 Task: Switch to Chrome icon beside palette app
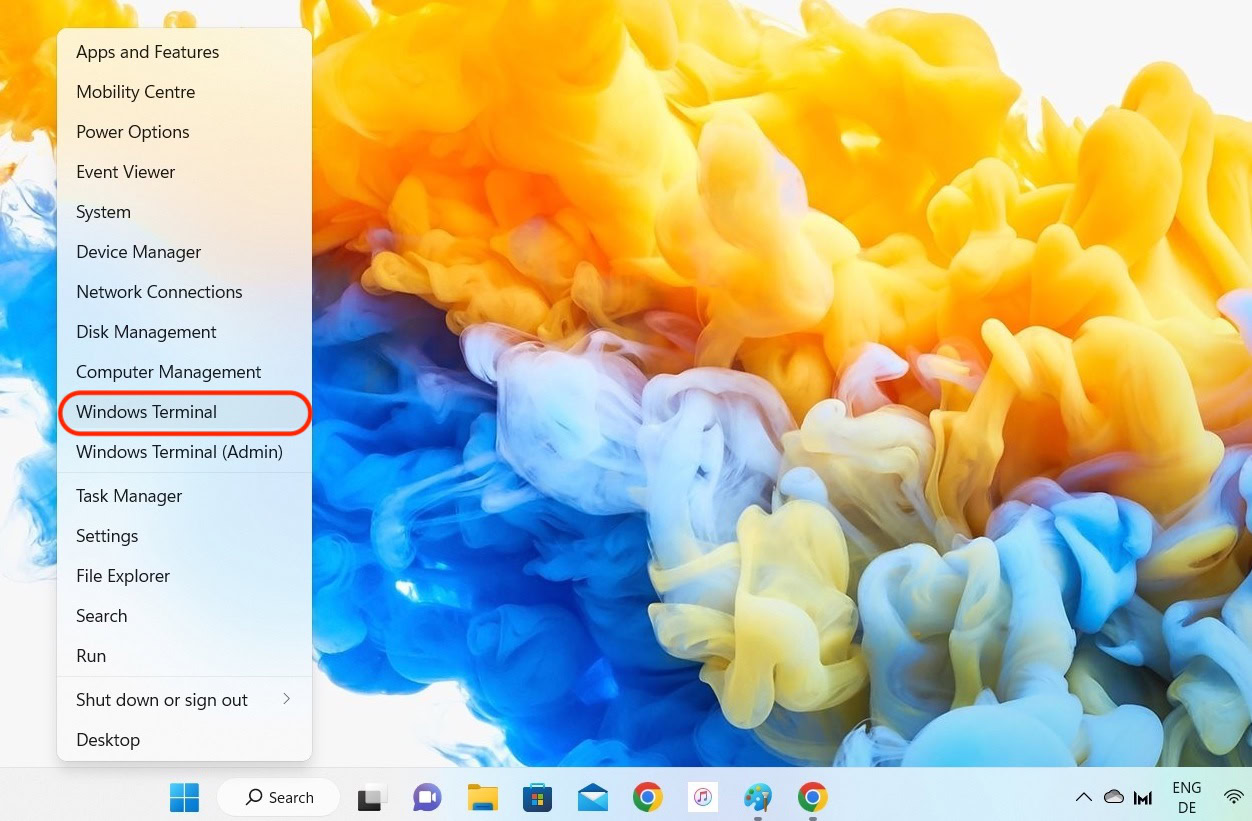(x=813, y=797)
